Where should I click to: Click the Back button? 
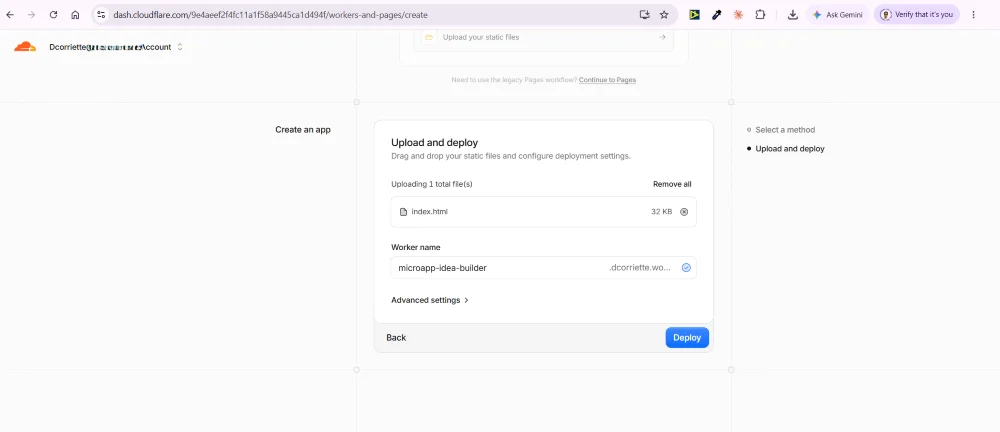point(396,338)
